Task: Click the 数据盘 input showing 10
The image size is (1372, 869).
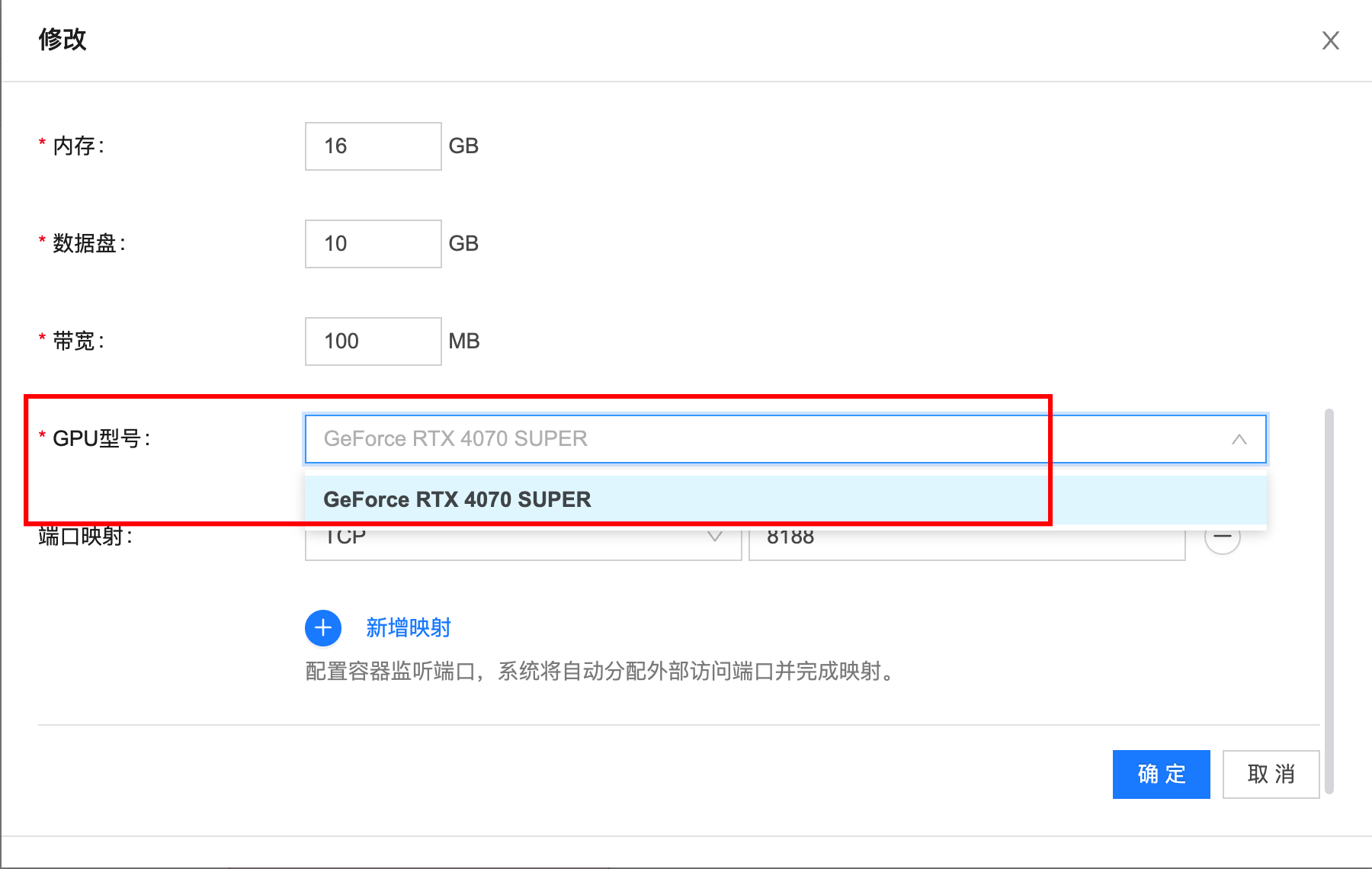Action: (x=373, y=244)
